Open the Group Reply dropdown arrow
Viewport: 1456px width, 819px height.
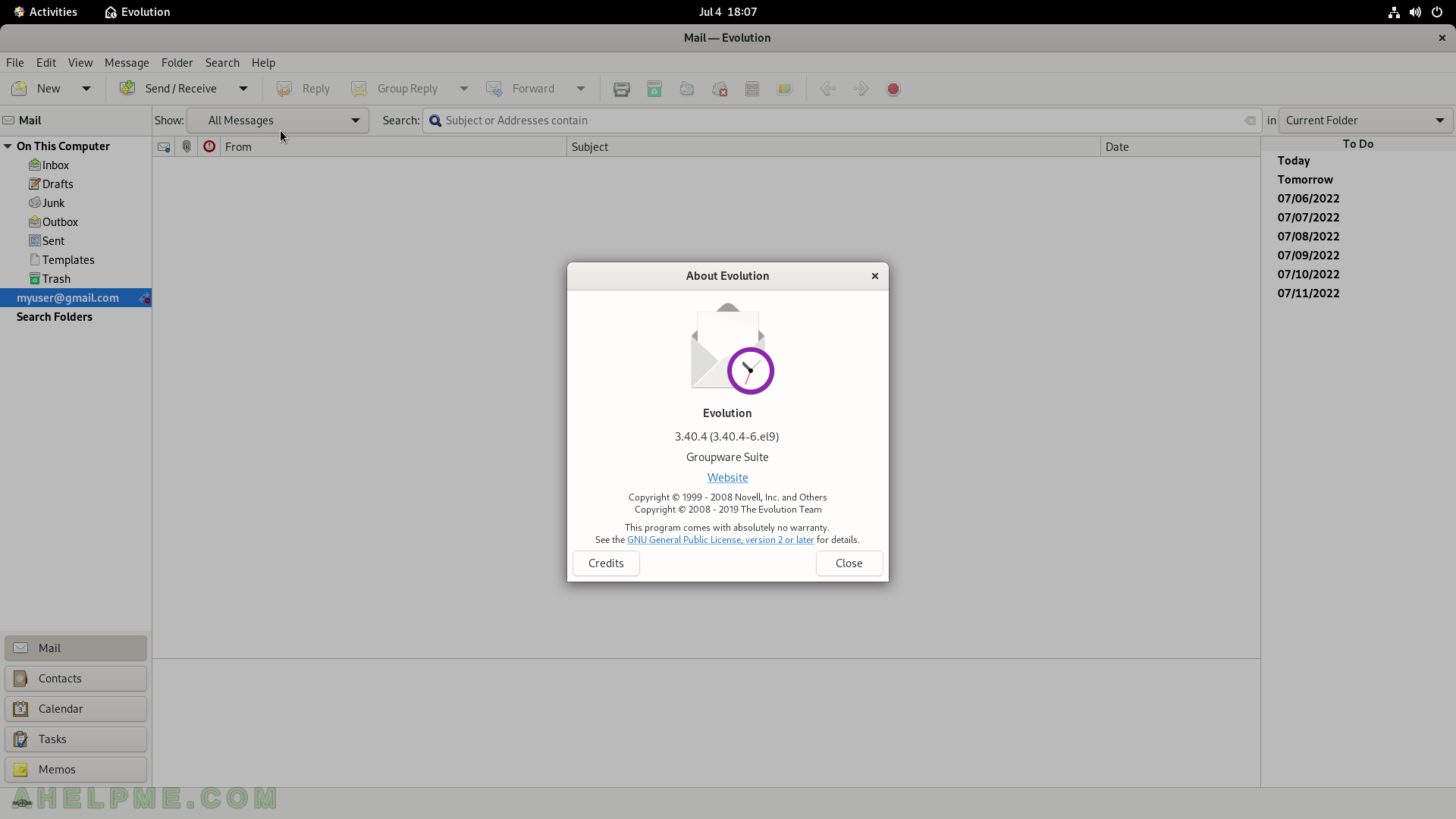pyautogui.click(x=464, y=89)
